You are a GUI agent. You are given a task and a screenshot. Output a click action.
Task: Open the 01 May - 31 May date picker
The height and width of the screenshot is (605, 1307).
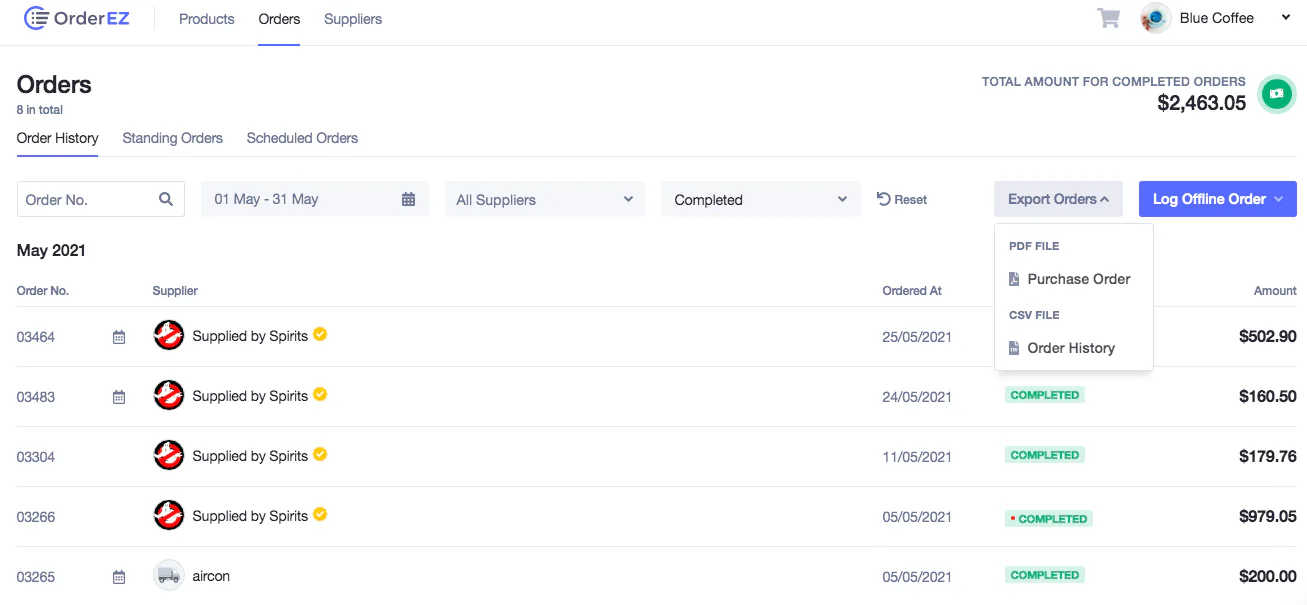tap(315, 199)
